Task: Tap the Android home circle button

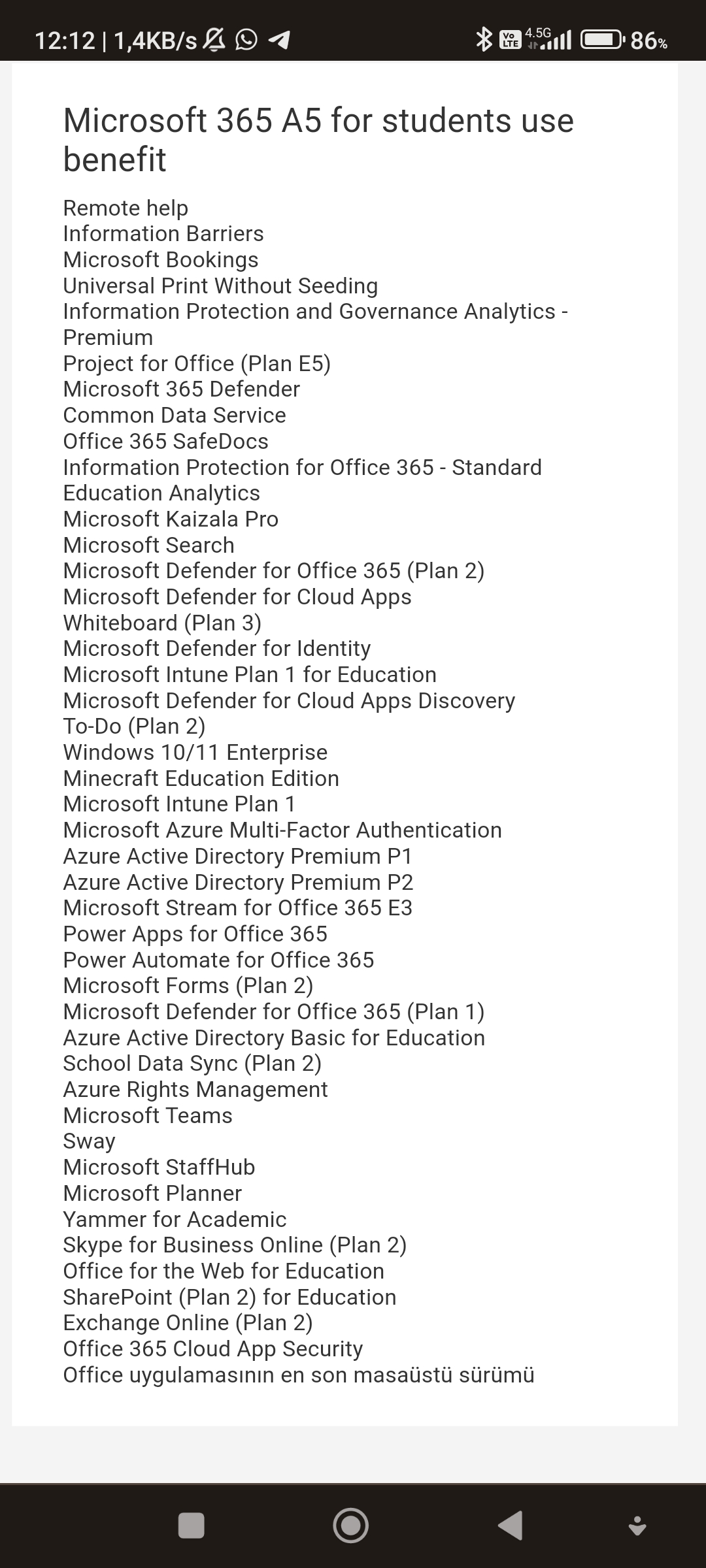Action: click(350, 1525)
